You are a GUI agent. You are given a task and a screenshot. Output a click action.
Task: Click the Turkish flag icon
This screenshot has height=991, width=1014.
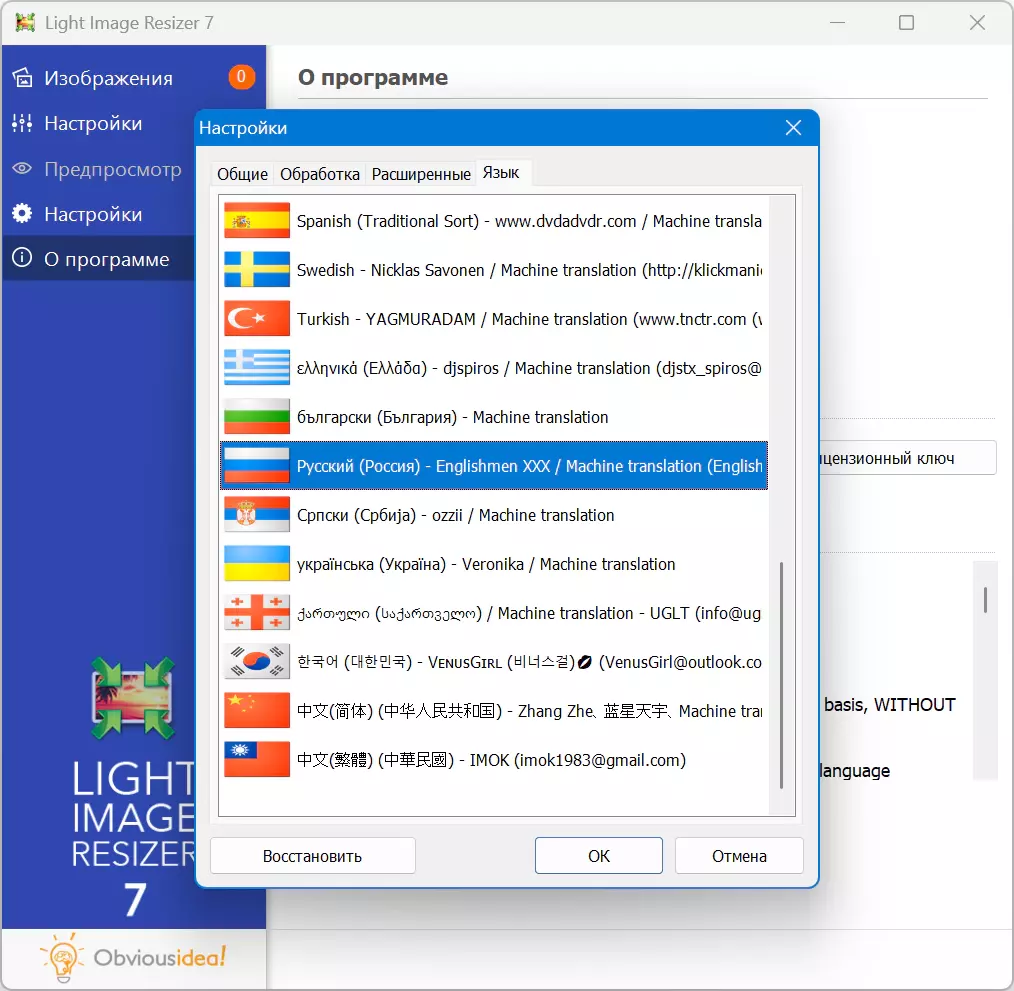click(257, 319)
